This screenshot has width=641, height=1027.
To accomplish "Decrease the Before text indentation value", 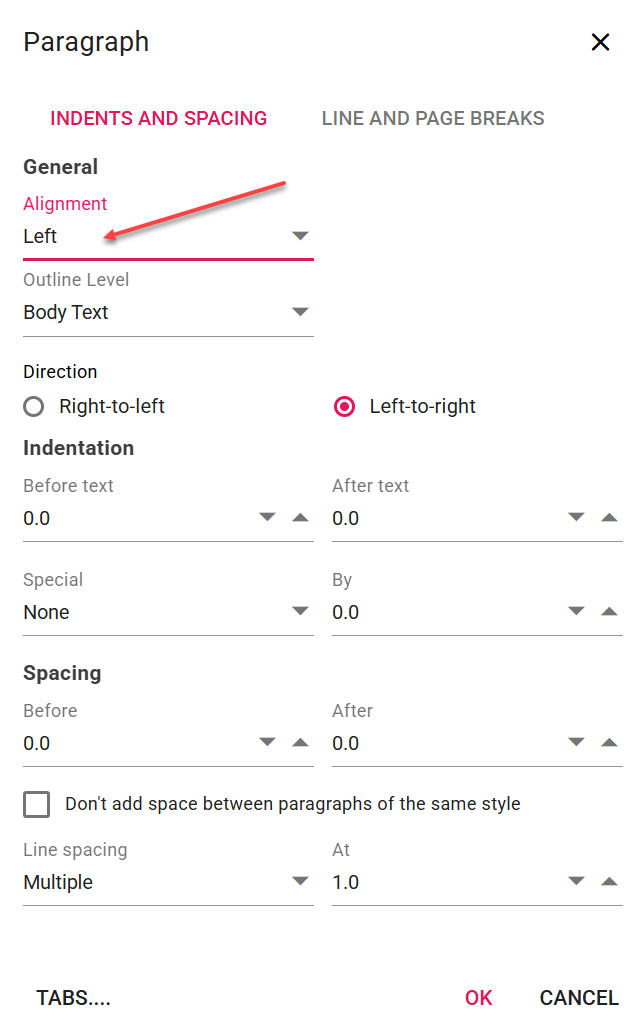I will [267, 518].
